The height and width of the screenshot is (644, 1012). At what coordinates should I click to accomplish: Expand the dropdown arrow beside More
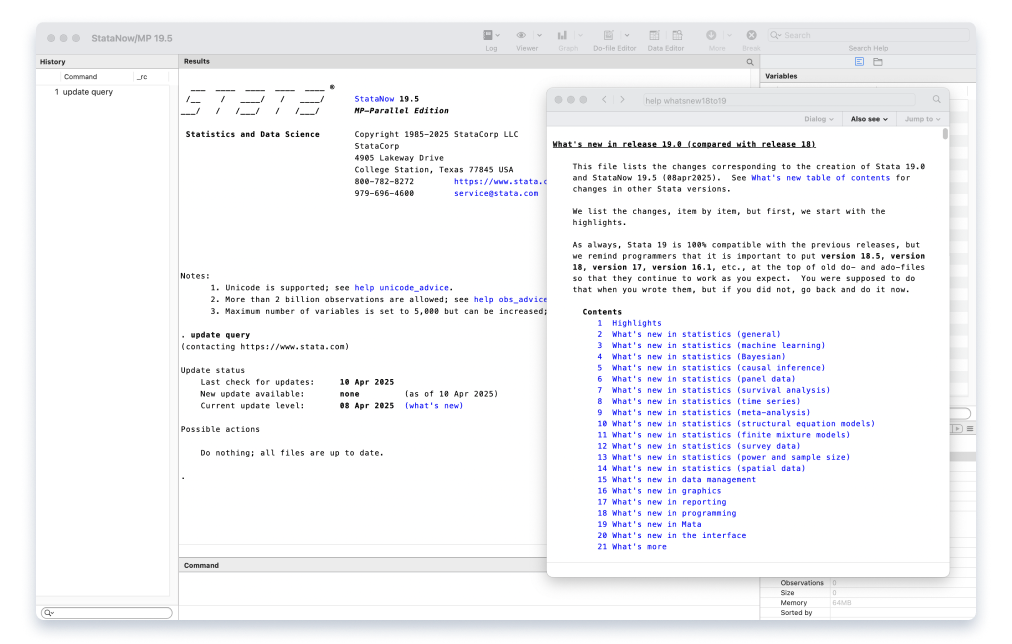[x=729, y=35]
